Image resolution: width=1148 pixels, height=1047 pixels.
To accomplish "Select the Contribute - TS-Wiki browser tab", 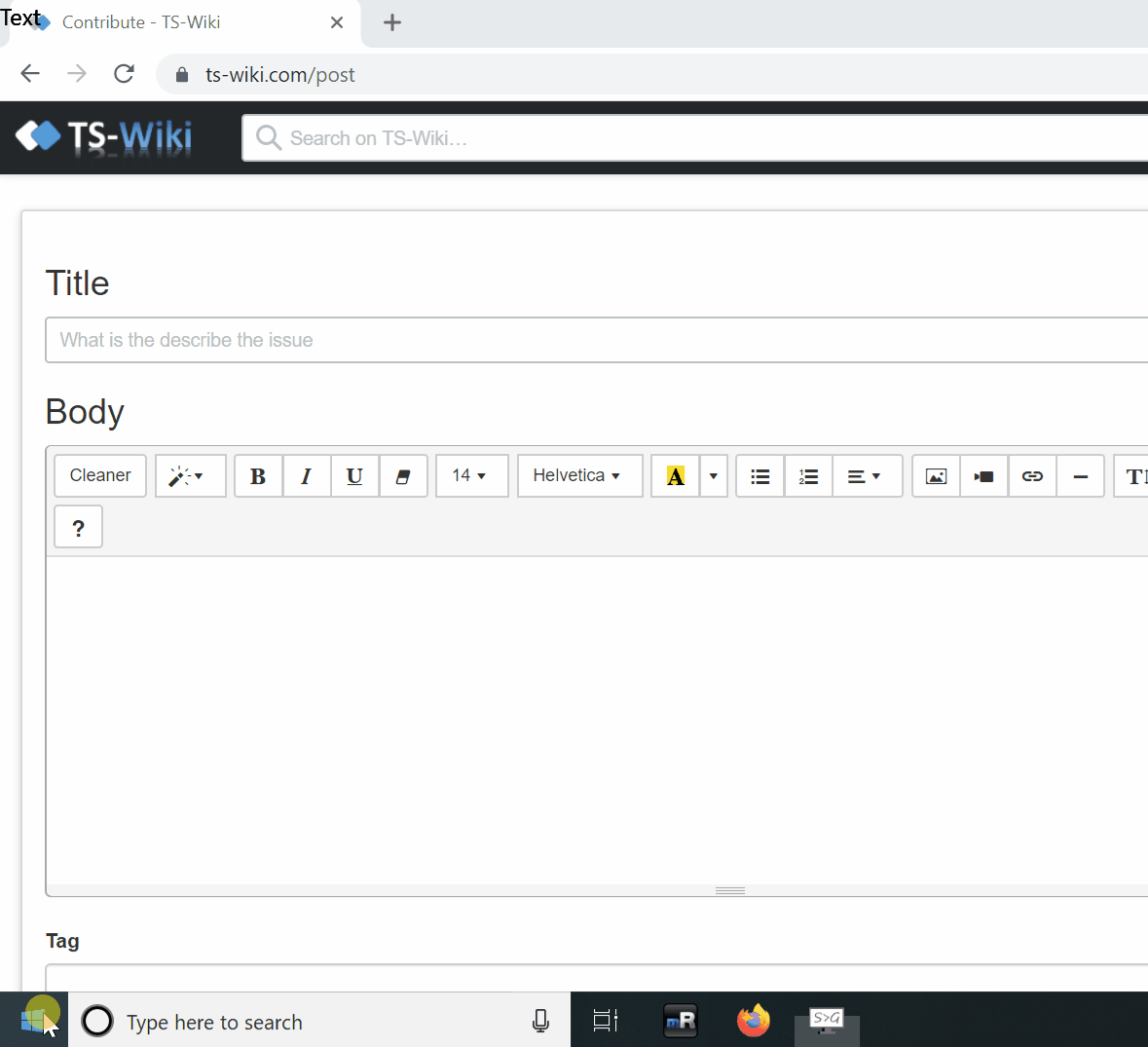I will (141, 22).
